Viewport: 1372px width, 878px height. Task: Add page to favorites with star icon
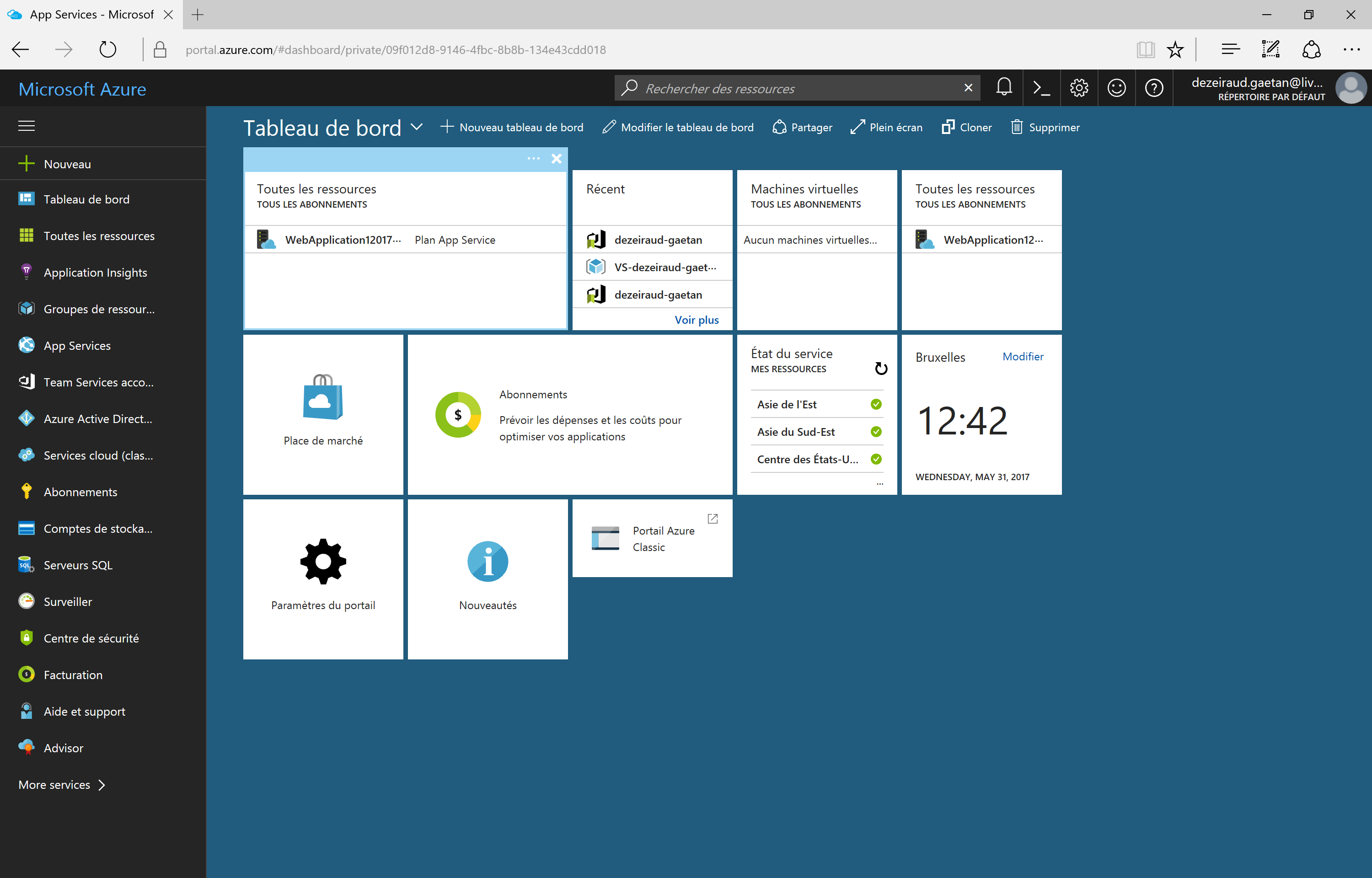click(1175, 50)
